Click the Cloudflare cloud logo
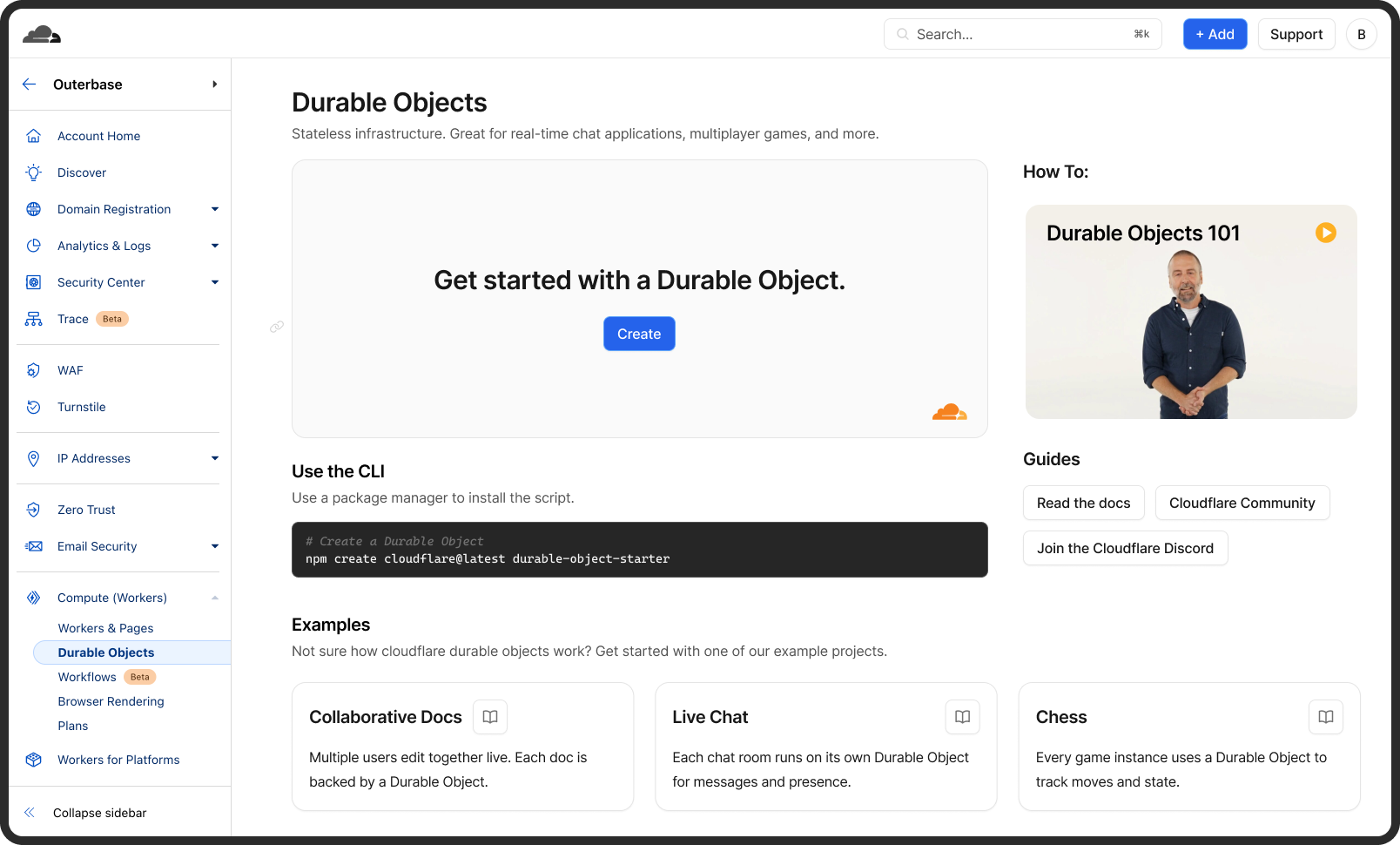 (x=42, y=35)
